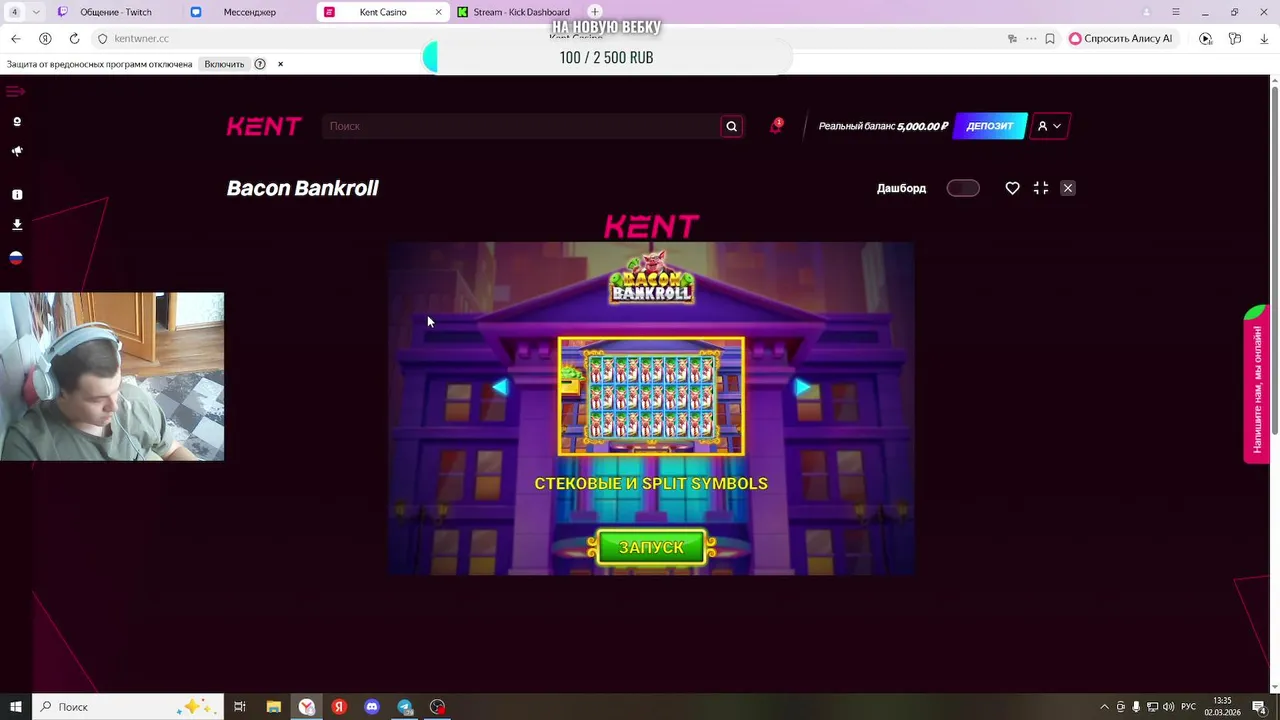Viewport: 1280px width, 720px height.
Task: Open the online chat side widget
Action: (1256, 385)
